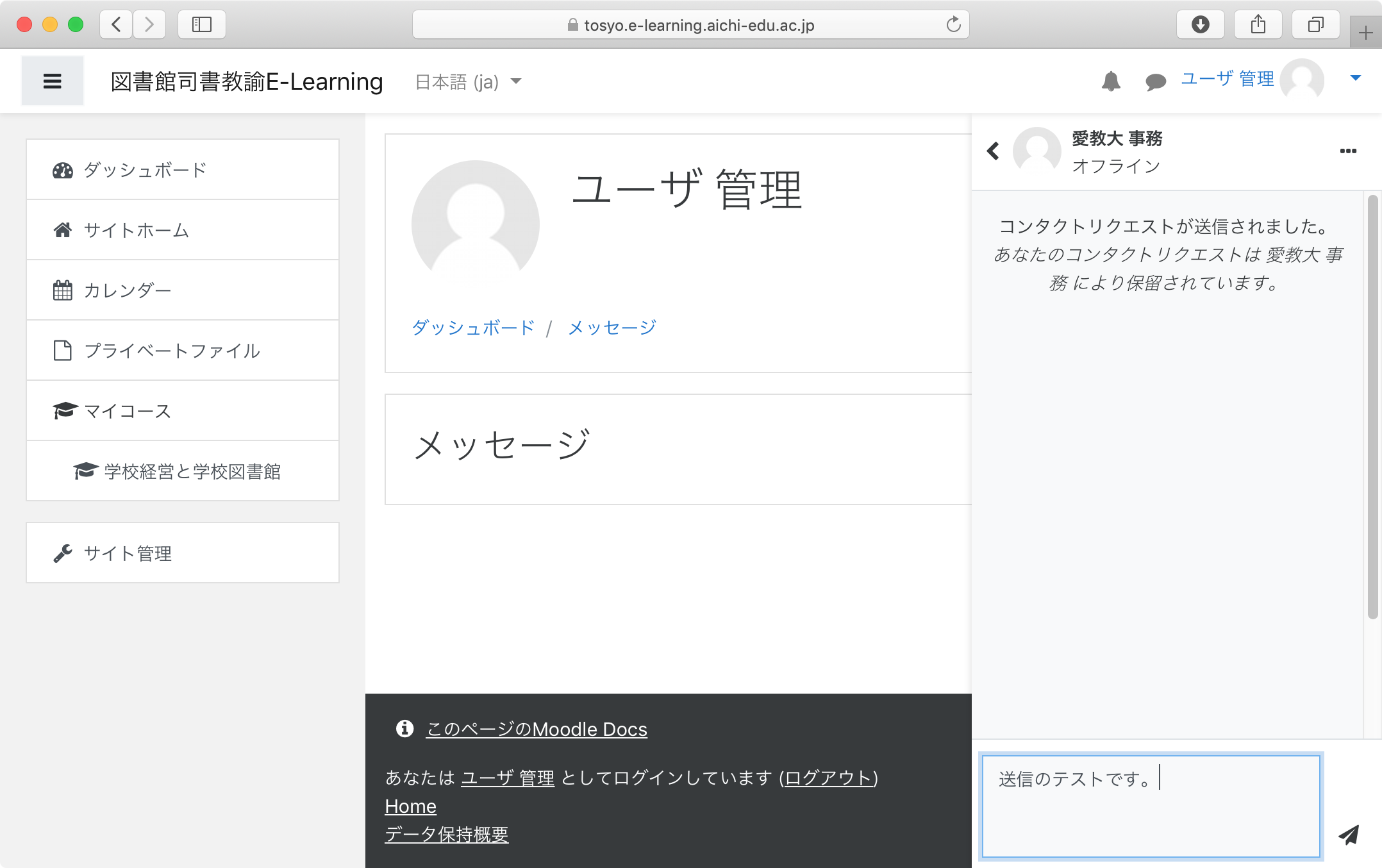Click the サイト管理 wrench icon

(63, 553)
